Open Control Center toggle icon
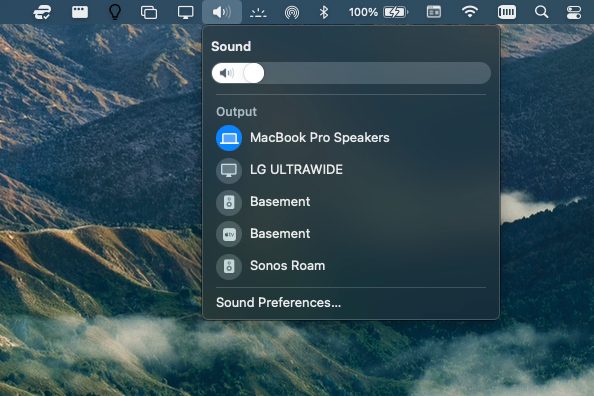594x396 pixels. (x=574, y=12)
